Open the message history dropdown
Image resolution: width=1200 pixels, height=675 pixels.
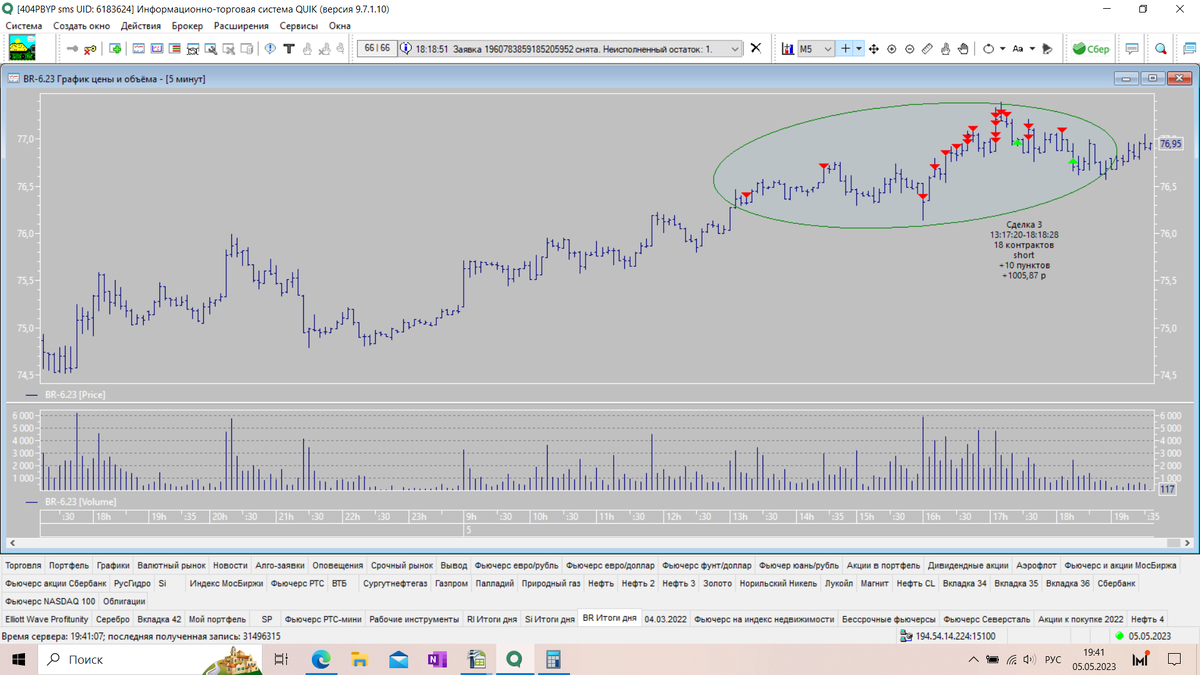tap(736, 48)
